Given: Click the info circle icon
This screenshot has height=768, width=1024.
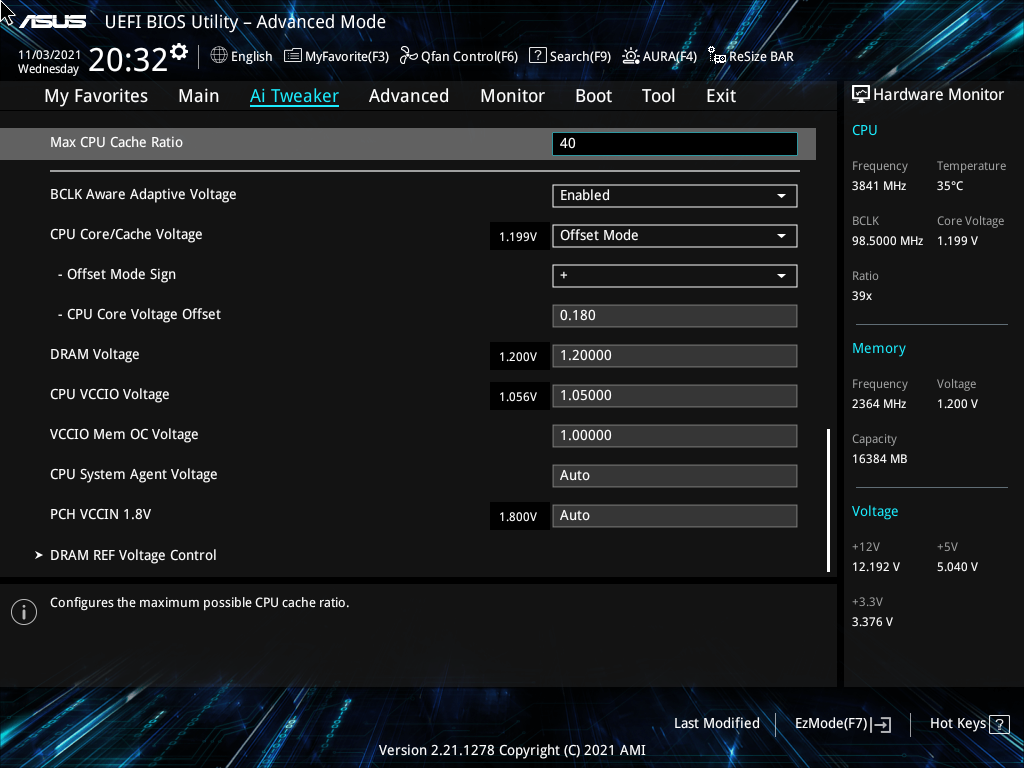Looking at the screenshot, I should [24, 612].
